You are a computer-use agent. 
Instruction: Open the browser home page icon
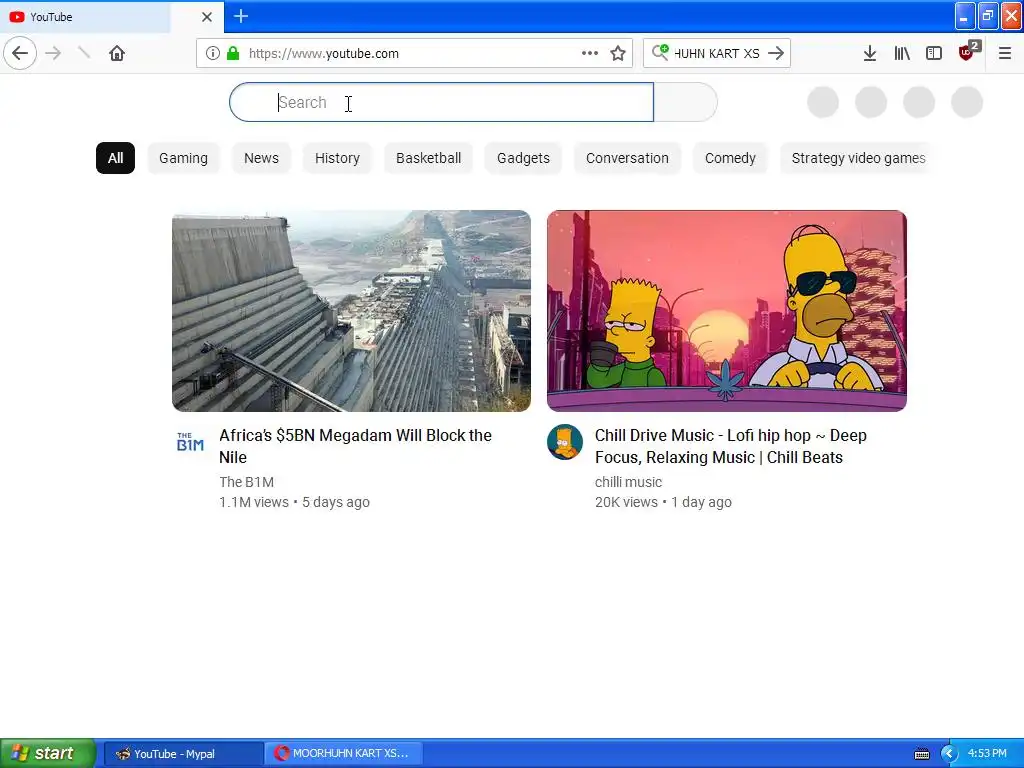coord(117,53)
